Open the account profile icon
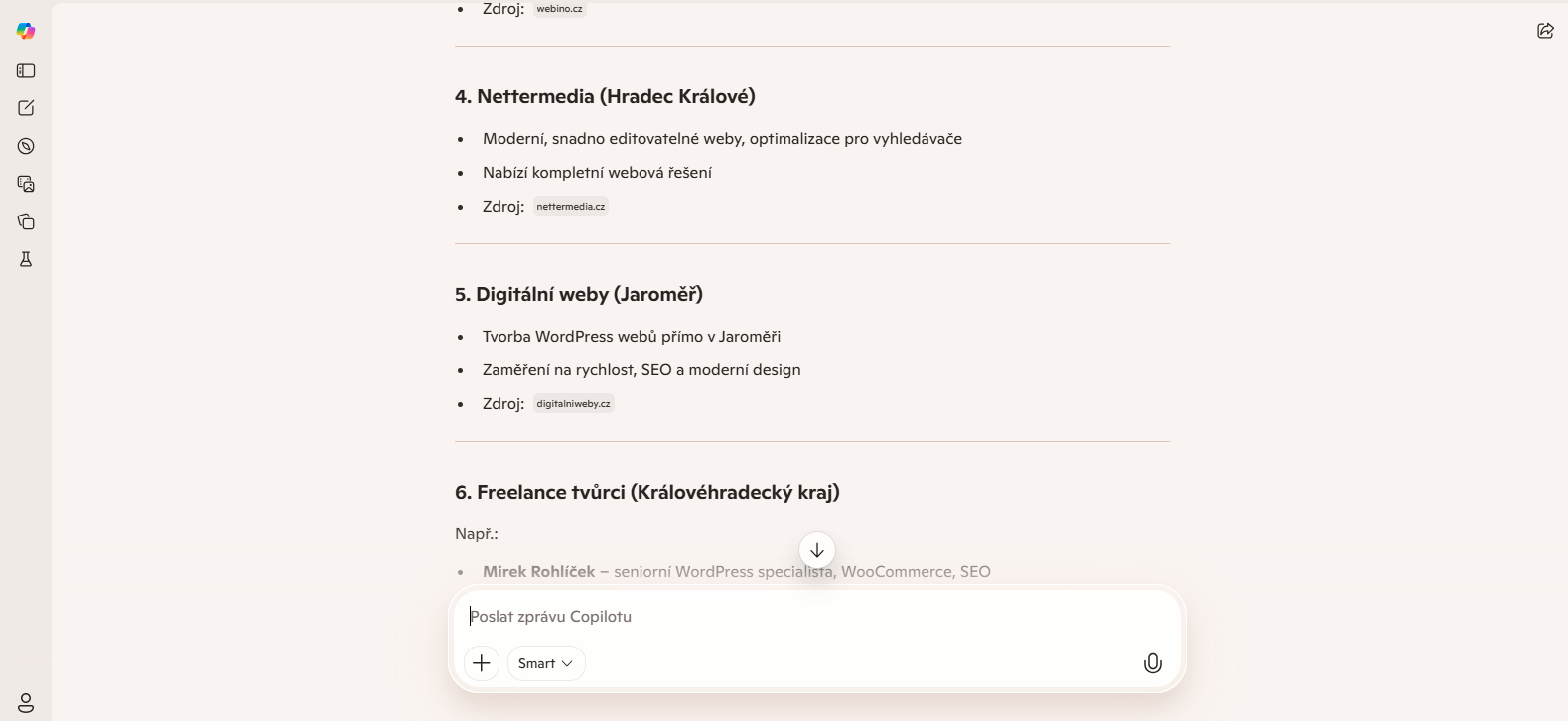 (26, 703)
